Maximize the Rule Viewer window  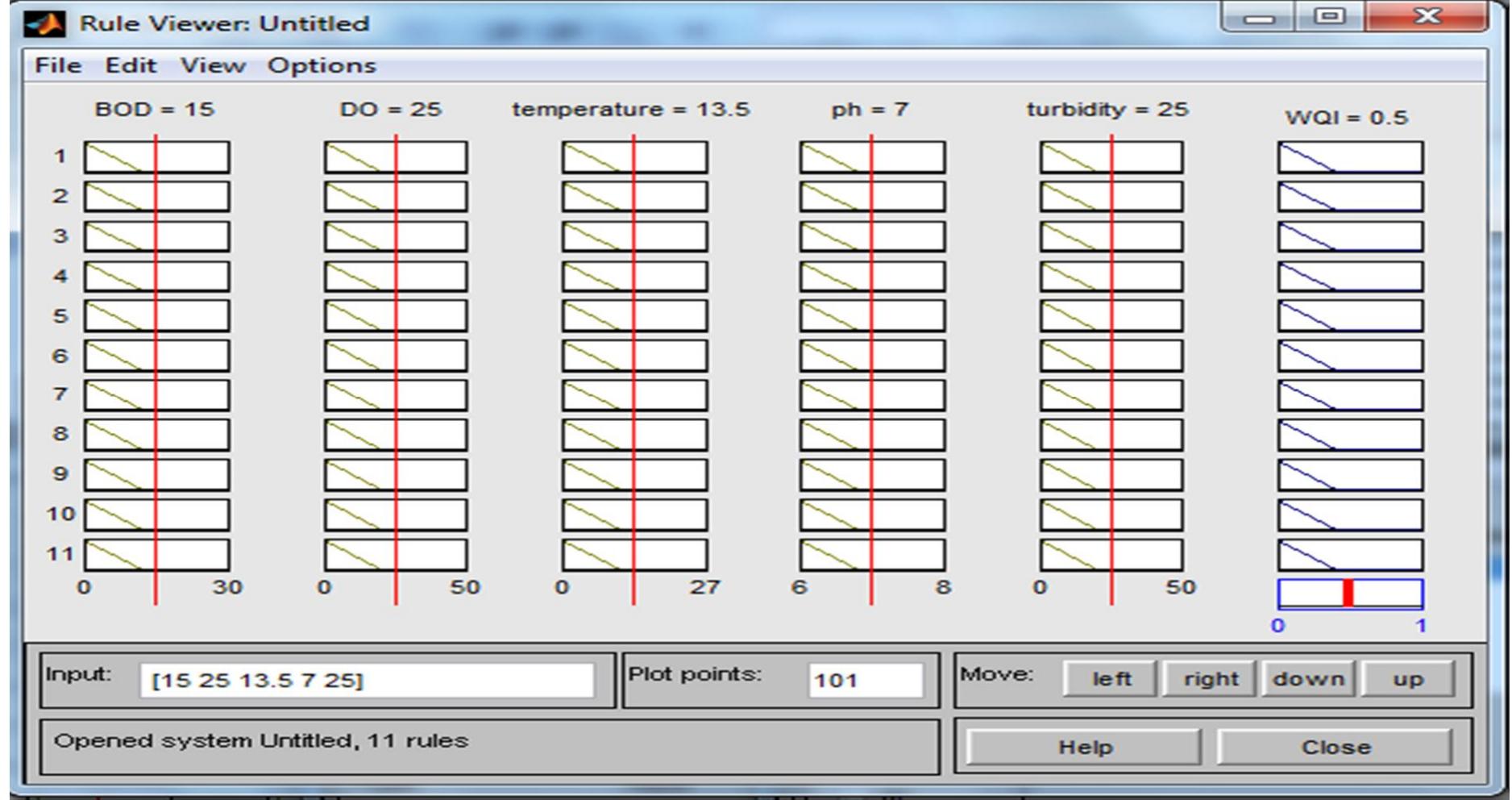[1330, 16]
